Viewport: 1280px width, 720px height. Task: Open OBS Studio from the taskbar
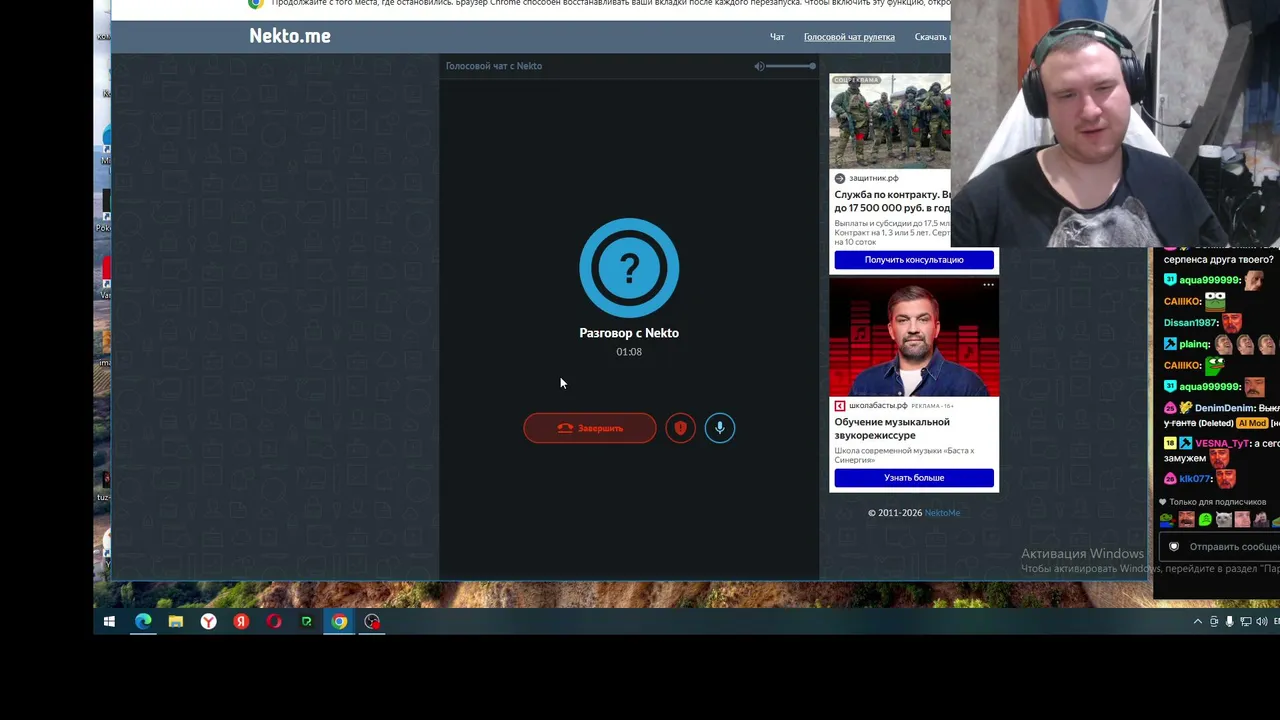coord(372,622)
